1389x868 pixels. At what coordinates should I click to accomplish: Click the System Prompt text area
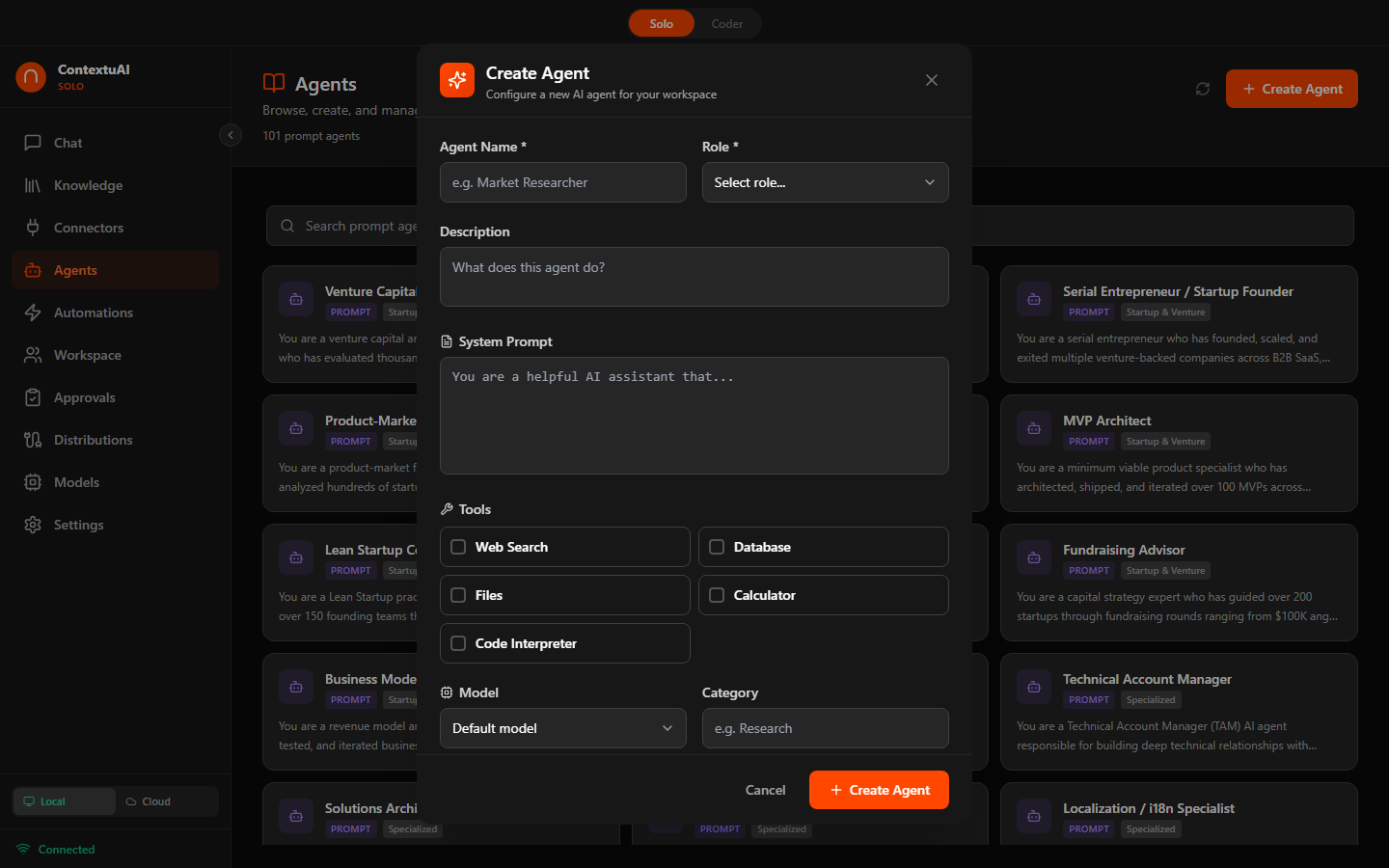694,416
